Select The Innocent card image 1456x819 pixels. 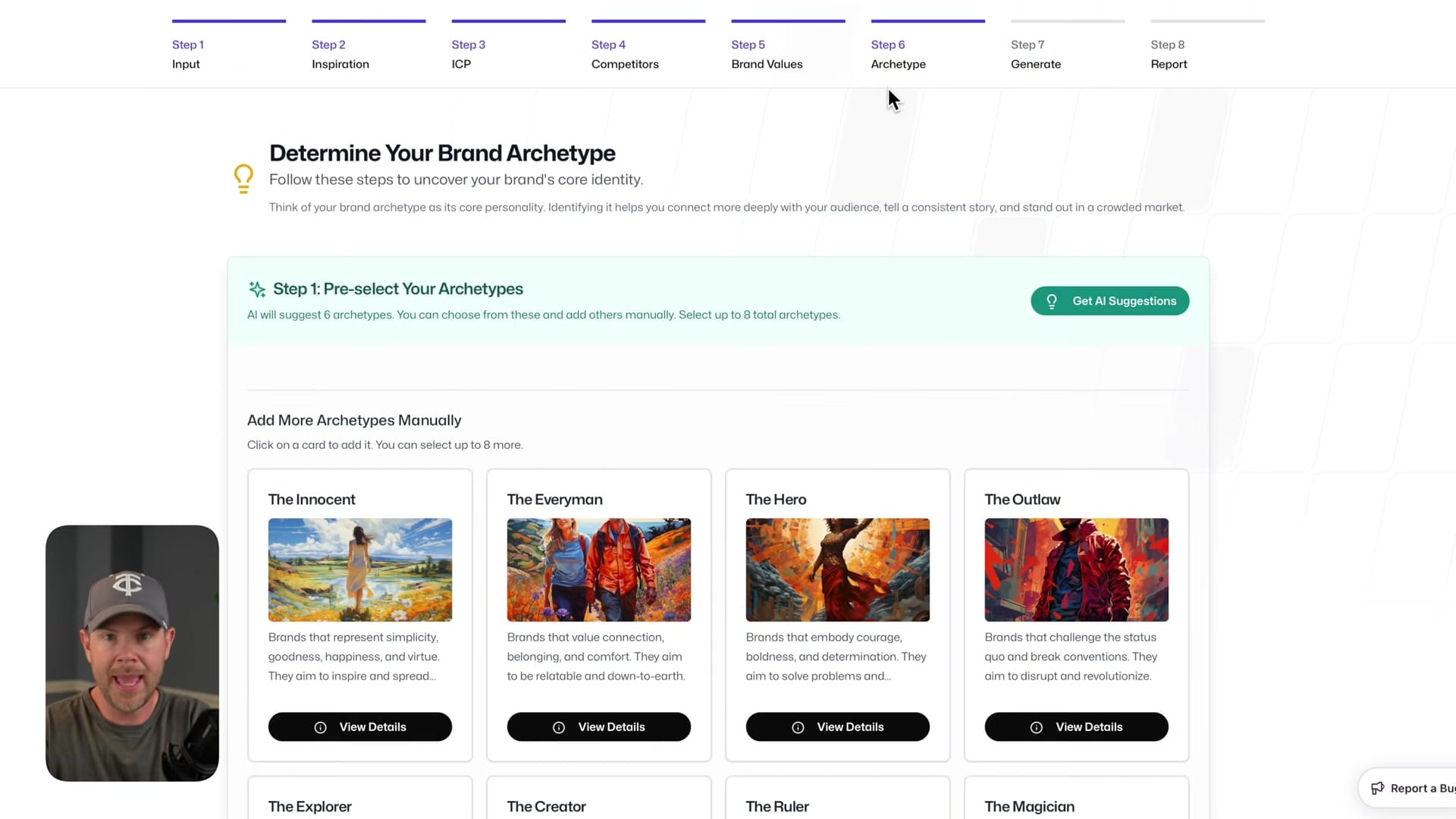tap(360, 570)
